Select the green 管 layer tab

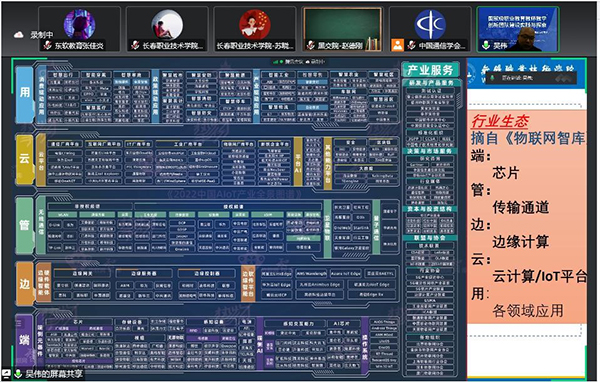click(x=24, y=225)
